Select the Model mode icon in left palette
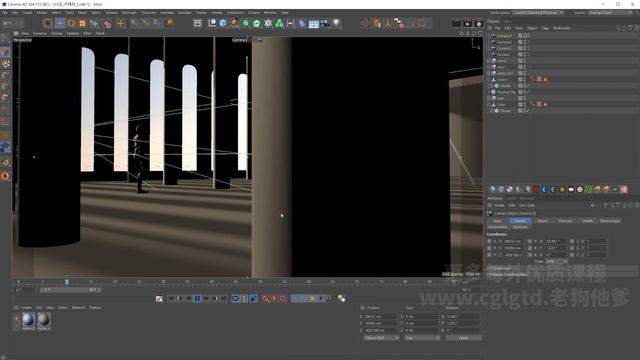 pos(5,52)
